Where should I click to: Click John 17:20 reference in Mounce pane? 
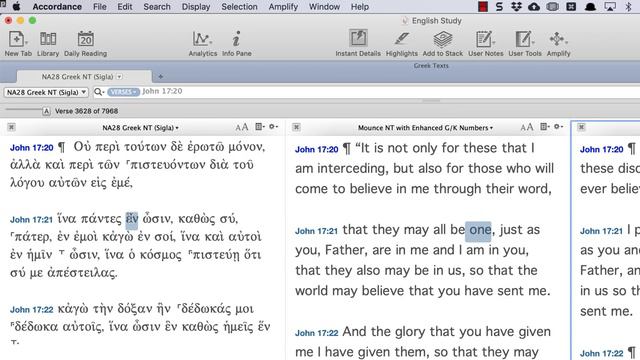316,149
